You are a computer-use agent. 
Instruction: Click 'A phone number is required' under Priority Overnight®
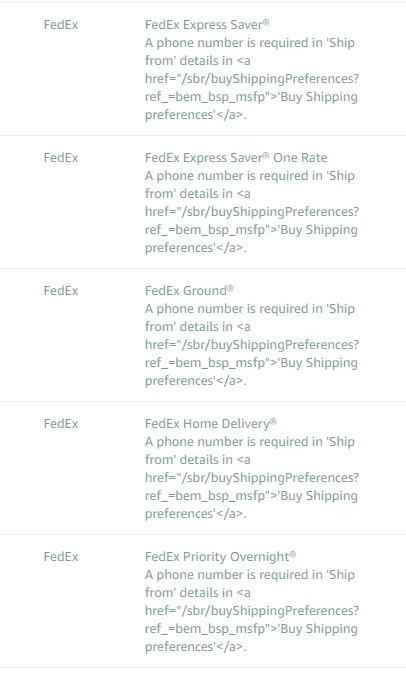coord(223,575)
